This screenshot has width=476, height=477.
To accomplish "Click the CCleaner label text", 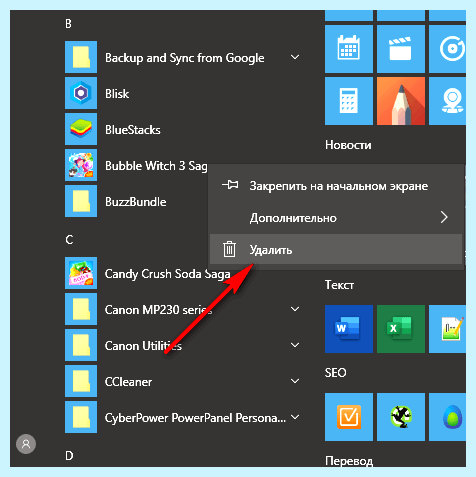I will (x=128, y=382).
